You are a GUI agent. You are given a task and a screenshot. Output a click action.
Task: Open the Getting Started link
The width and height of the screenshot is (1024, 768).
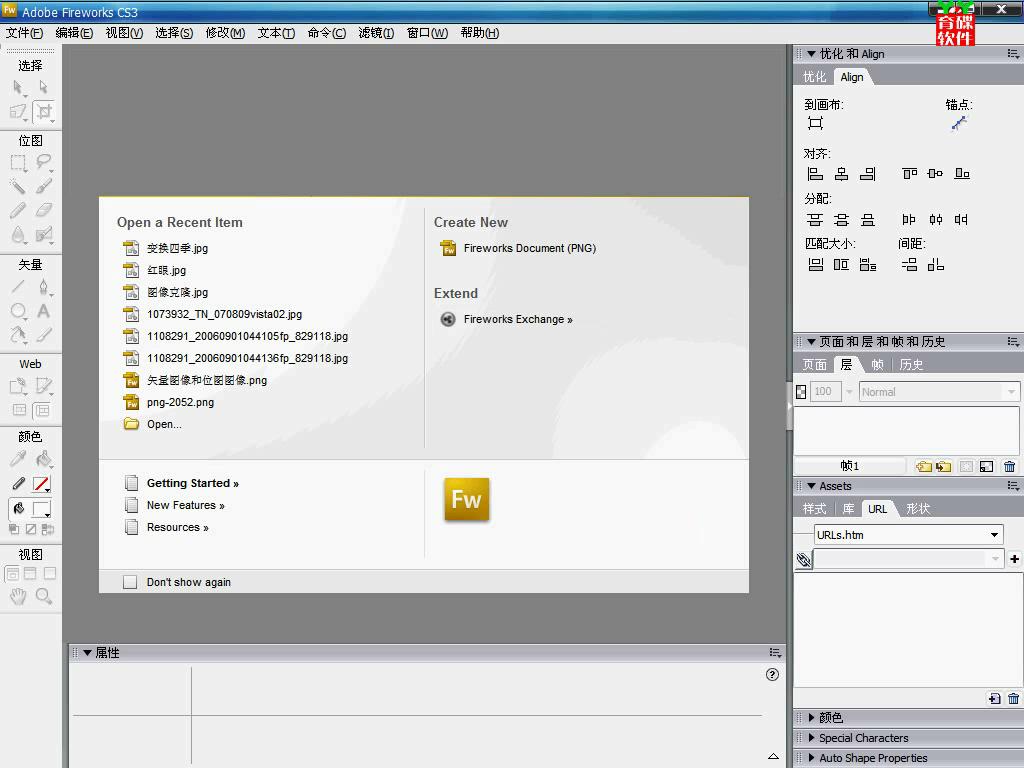(193, 483)
